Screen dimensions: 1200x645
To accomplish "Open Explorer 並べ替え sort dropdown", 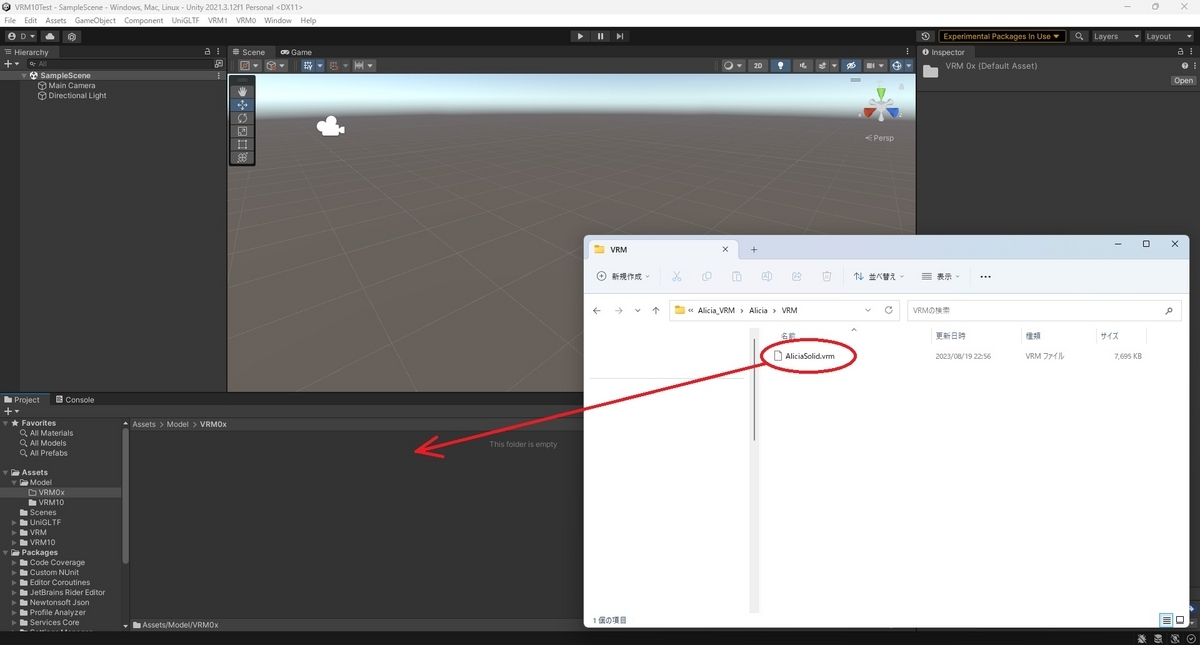I will pos(878,276).
